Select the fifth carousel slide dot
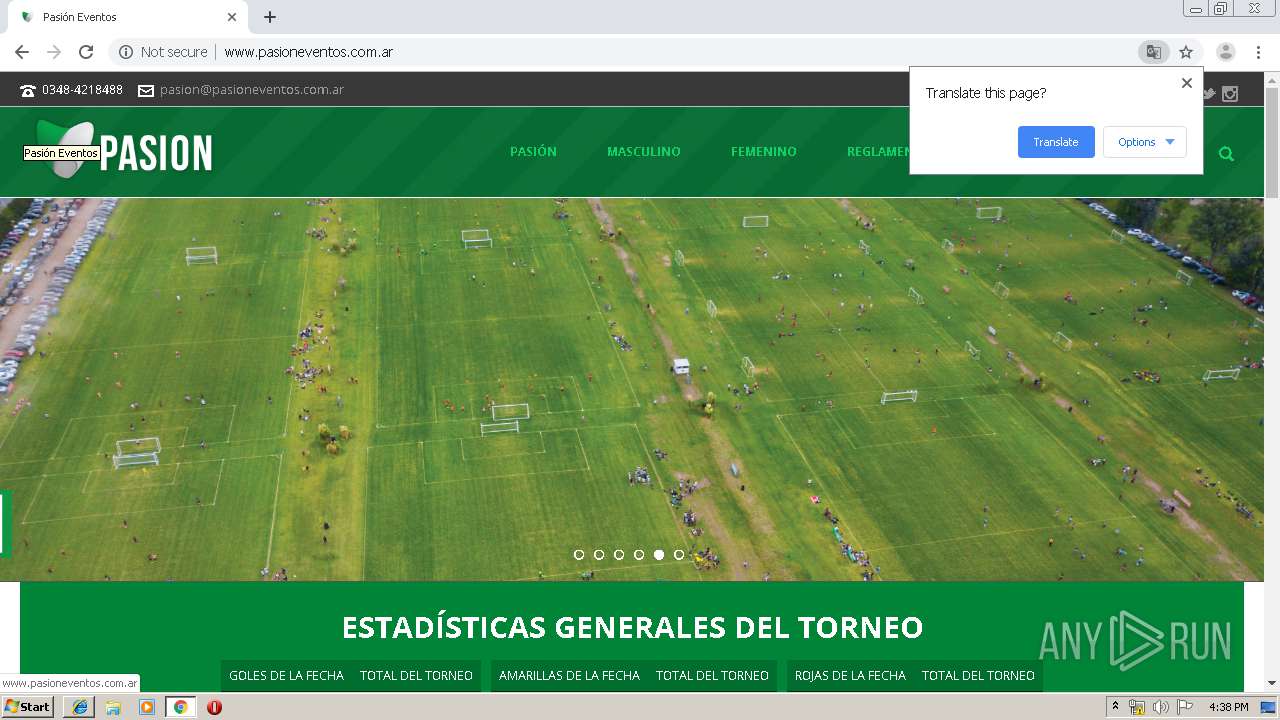 tap(659, 554)
